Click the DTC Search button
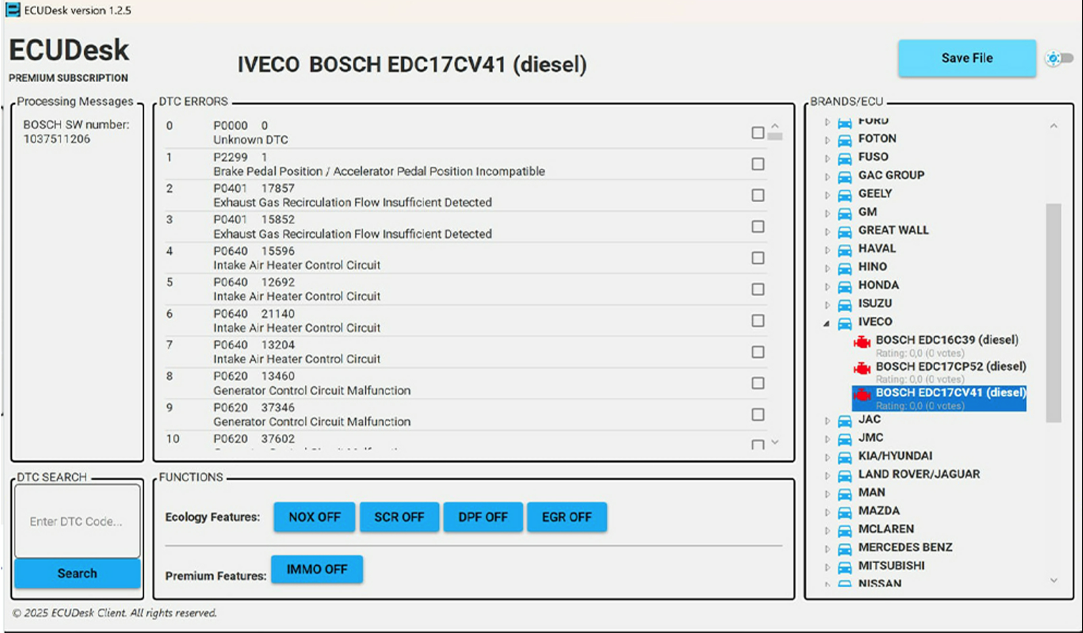Viewport: 1083px width, 633px height. (77, 574)
